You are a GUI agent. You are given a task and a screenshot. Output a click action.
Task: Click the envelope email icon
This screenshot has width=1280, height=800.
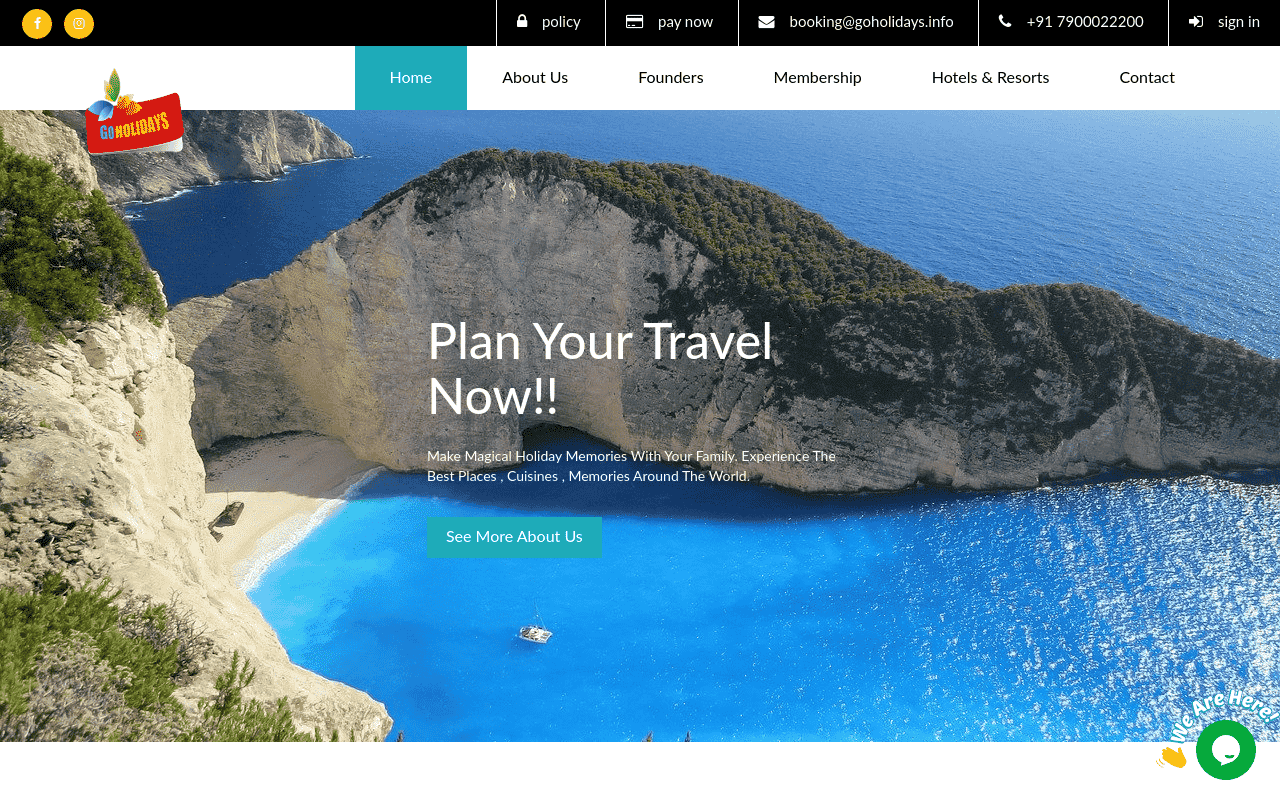766,22
